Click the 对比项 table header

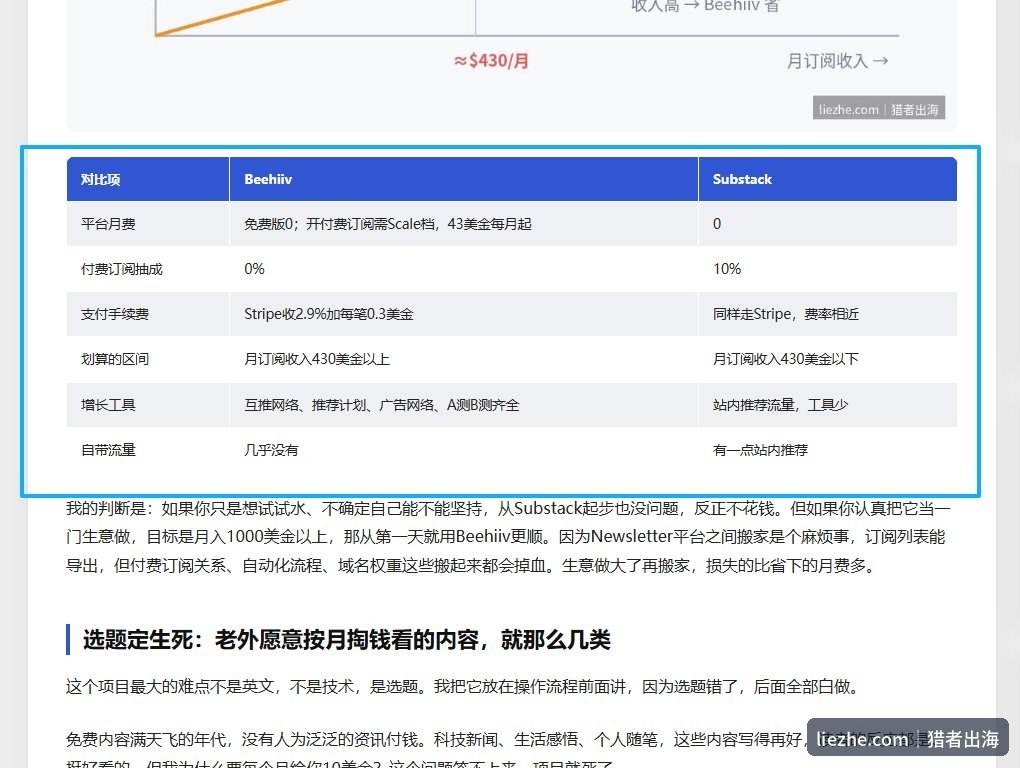coord(148,179)
